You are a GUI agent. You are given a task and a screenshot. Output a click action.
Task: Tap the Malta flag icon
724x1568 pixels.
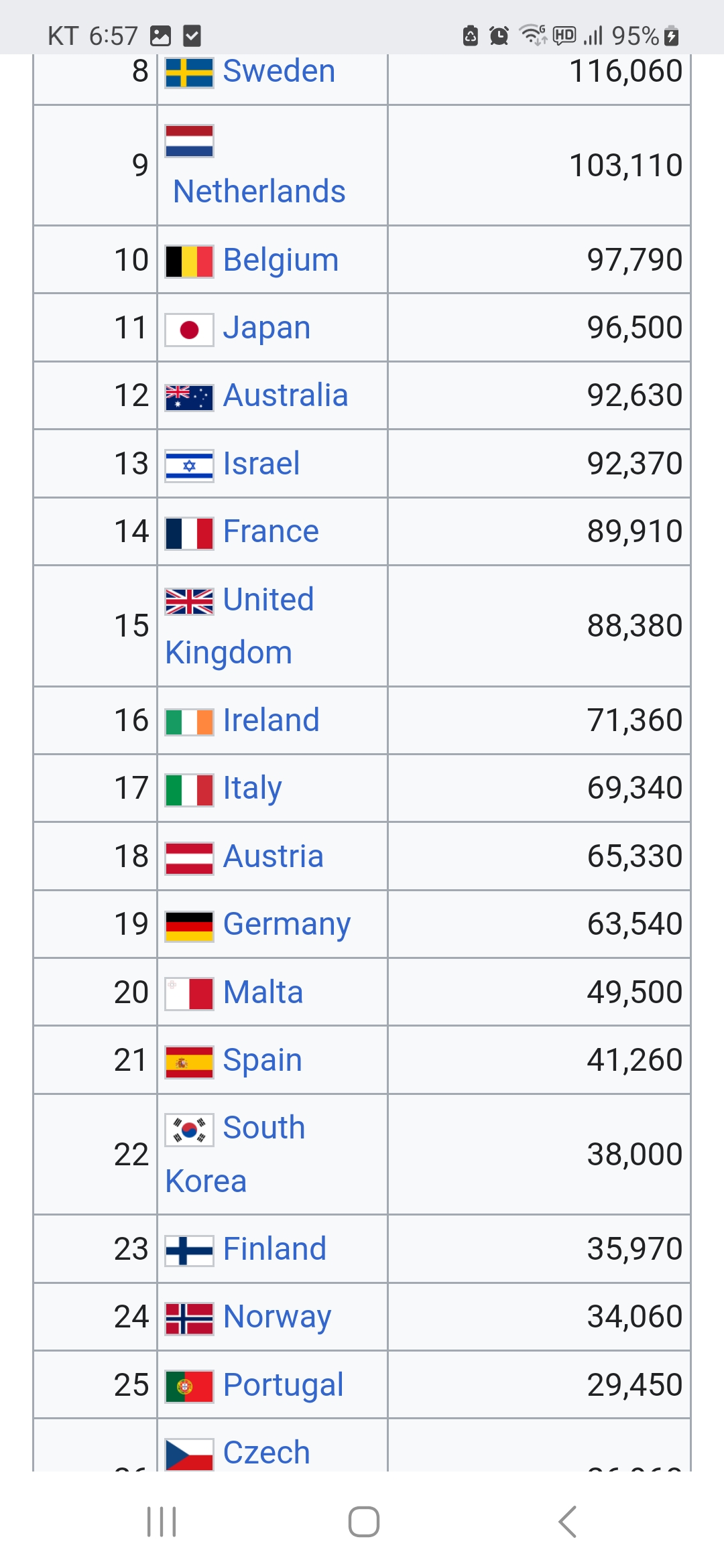point(190,994)
